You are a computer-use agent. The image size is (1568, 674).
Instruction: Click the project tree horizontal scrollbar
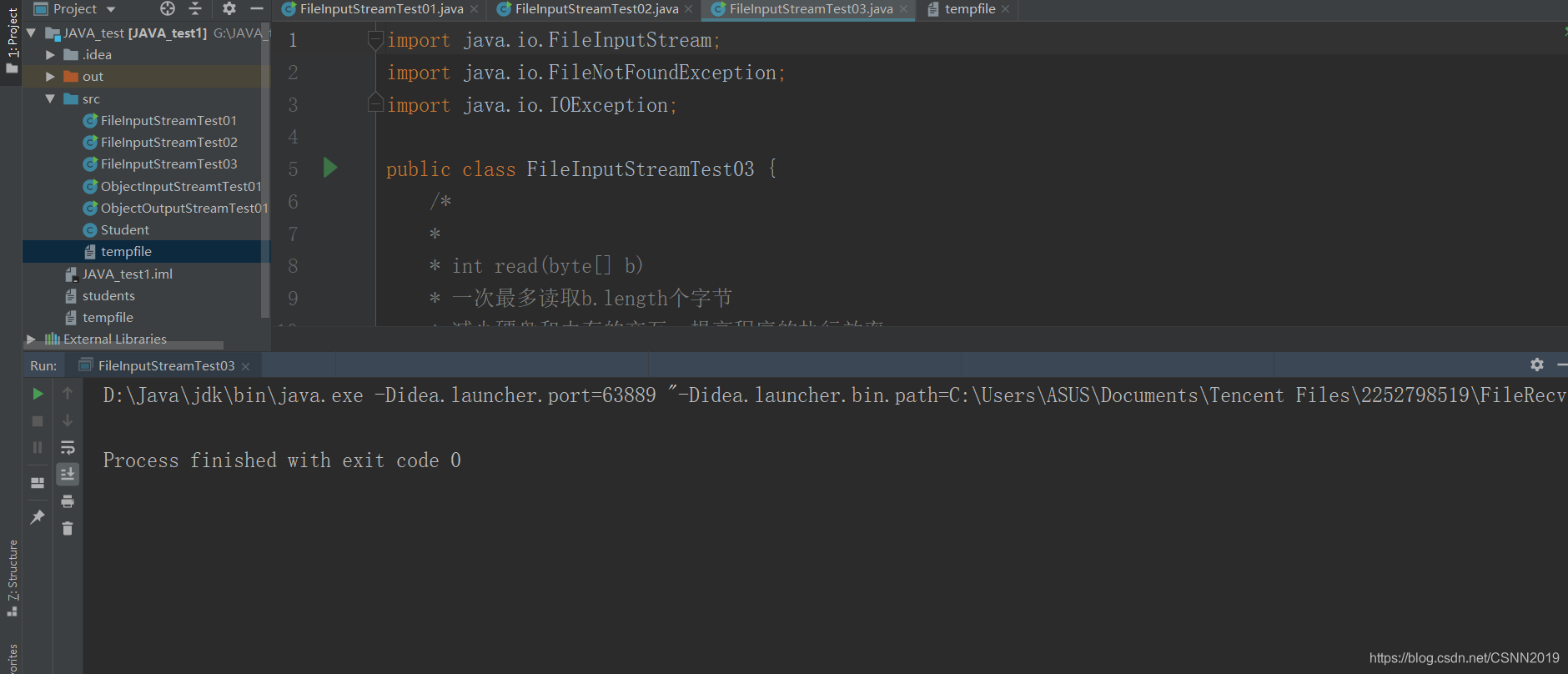[125, 345]
